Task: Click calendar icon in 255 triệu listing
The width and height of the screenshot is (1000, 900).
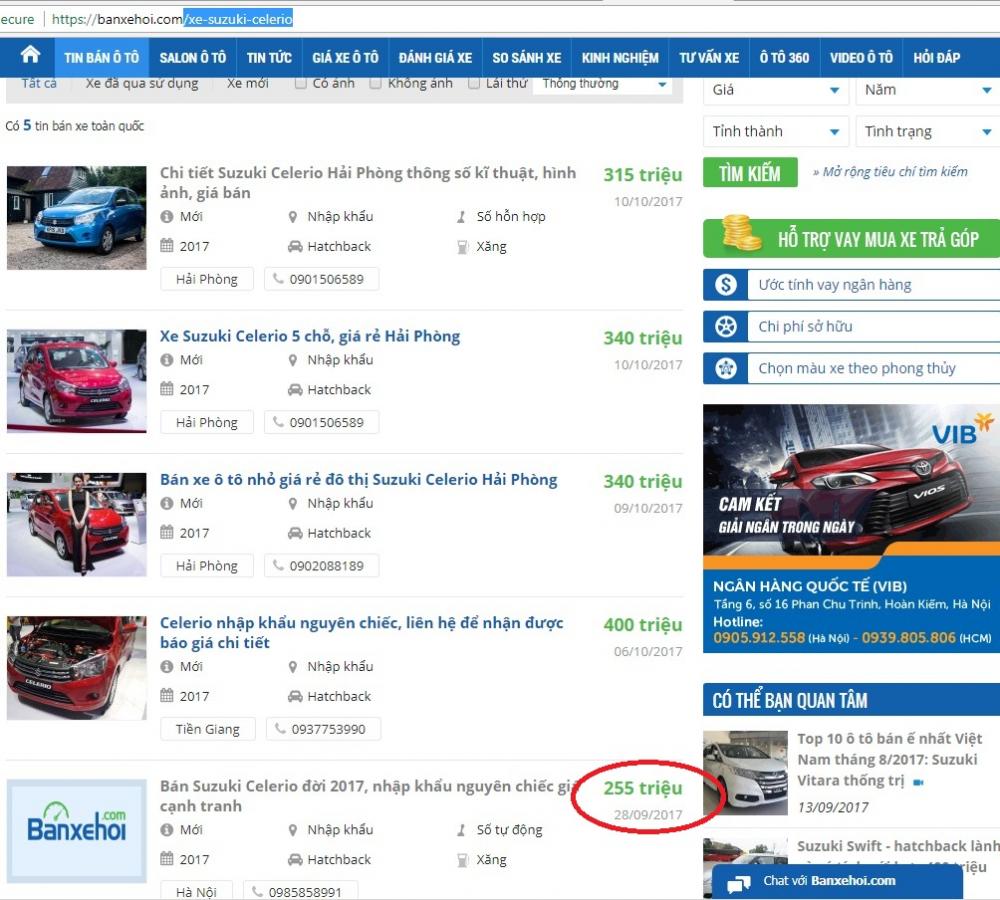Action: (x=166, y=859)
